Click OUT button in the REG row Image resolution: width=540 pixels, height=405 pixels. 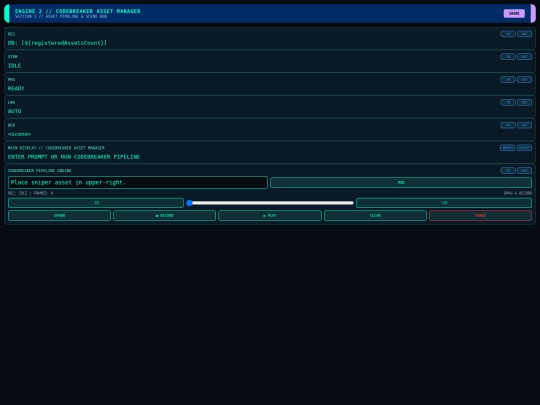coord(524,34)
